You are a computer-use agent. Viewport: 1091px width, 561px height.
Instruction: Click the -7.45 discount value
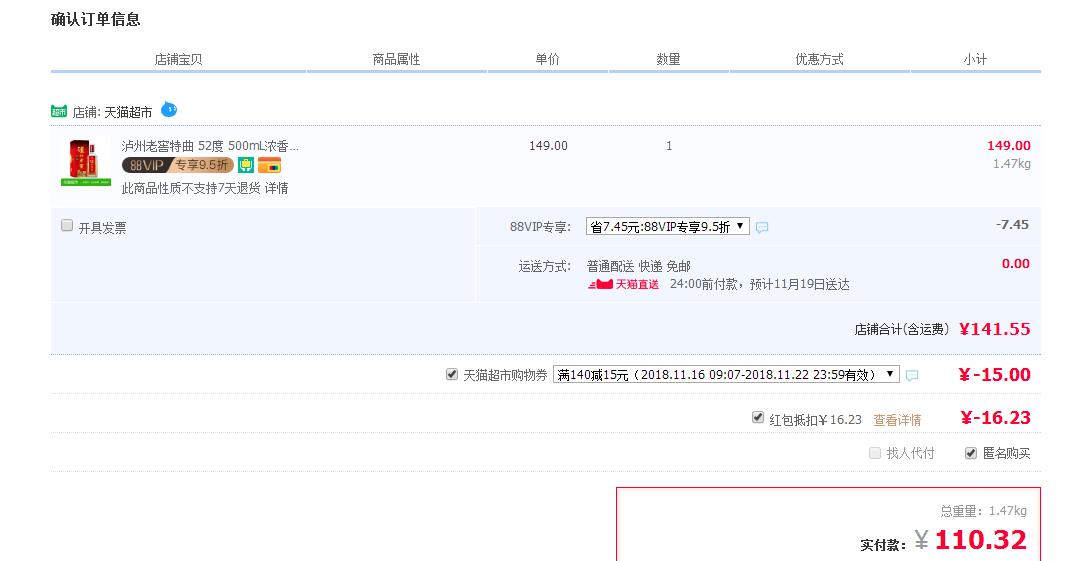tap(1012, 225)
